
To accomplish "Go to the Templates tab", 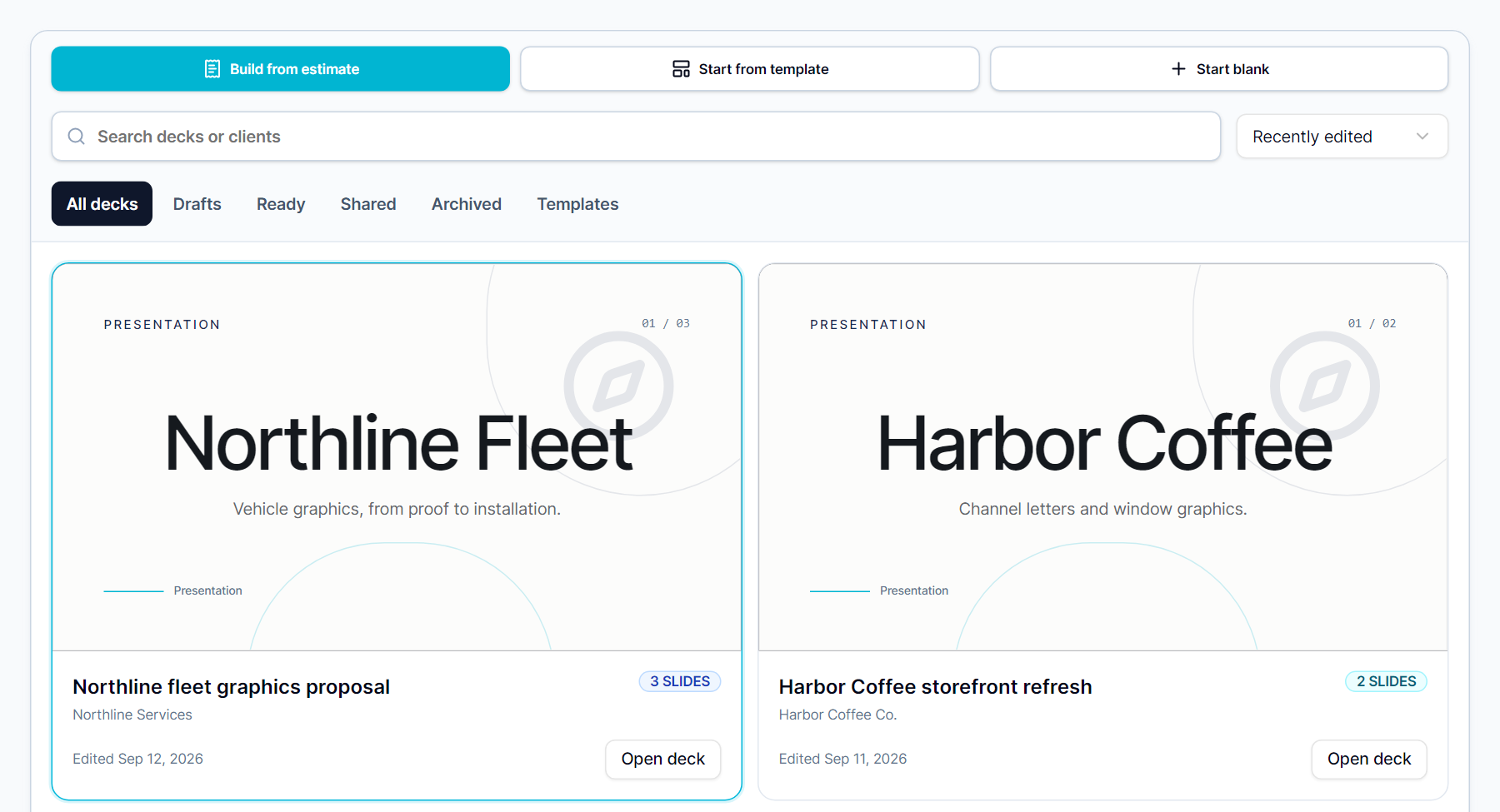I will (577, 204).
